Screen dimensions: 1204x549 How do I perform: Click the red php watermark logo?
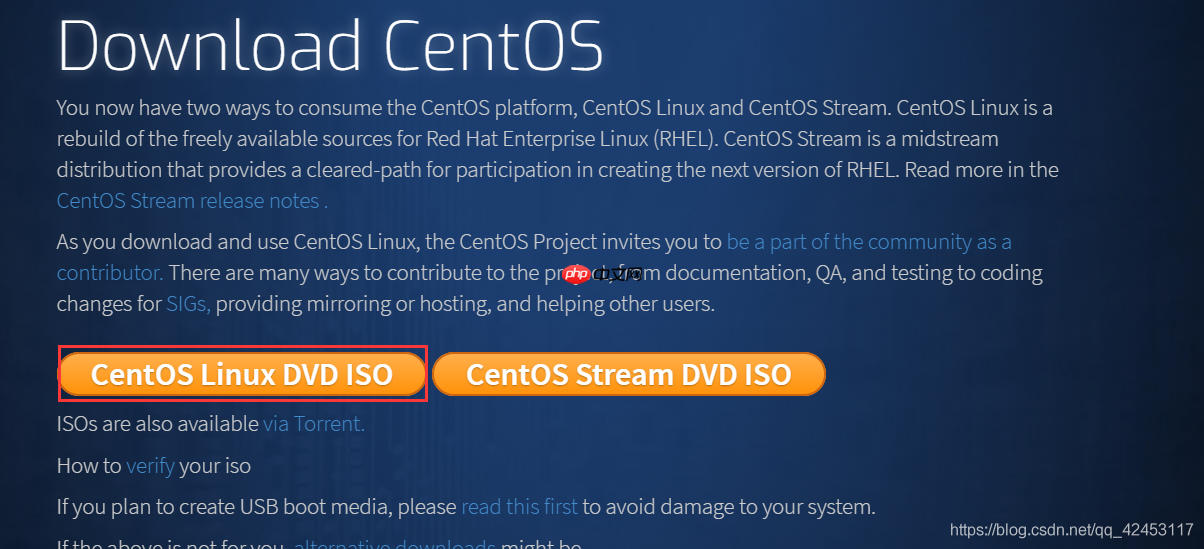[x=575, y=273]
